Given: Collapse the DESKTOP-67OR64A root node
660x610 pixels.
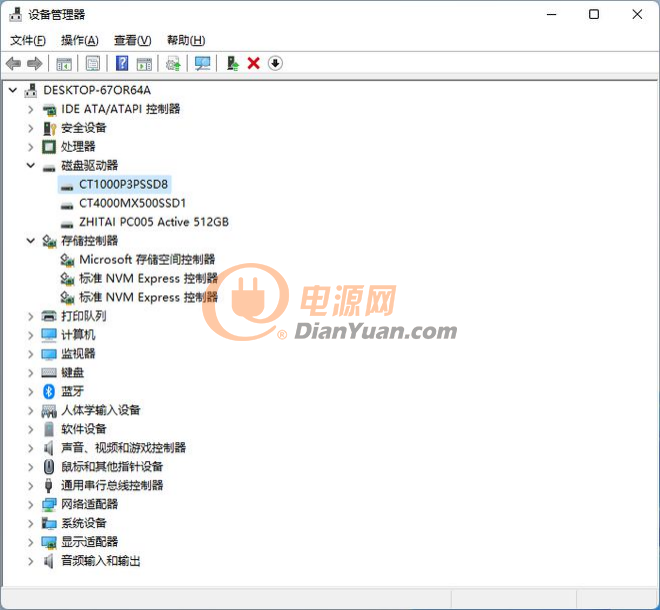Looking at the screenshot, I should pyautogui.click(x=13, y=90).
